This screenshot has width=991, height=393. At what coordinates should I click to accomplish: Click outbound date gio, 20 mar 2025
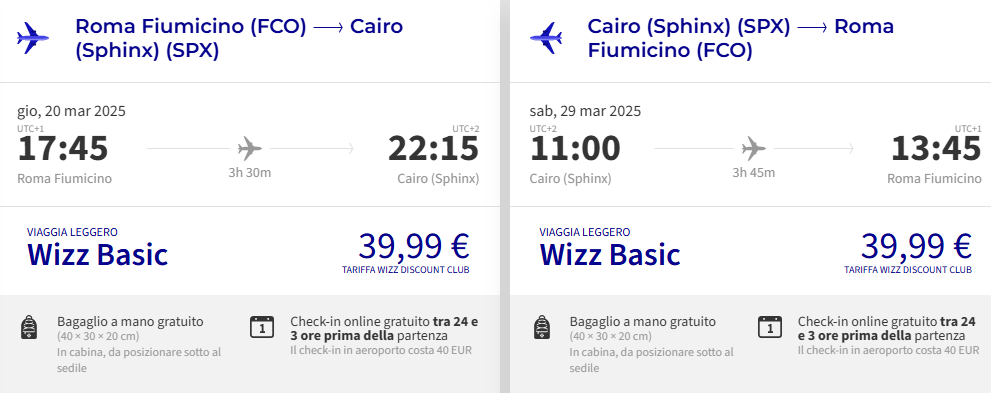[x=71, y=111]
